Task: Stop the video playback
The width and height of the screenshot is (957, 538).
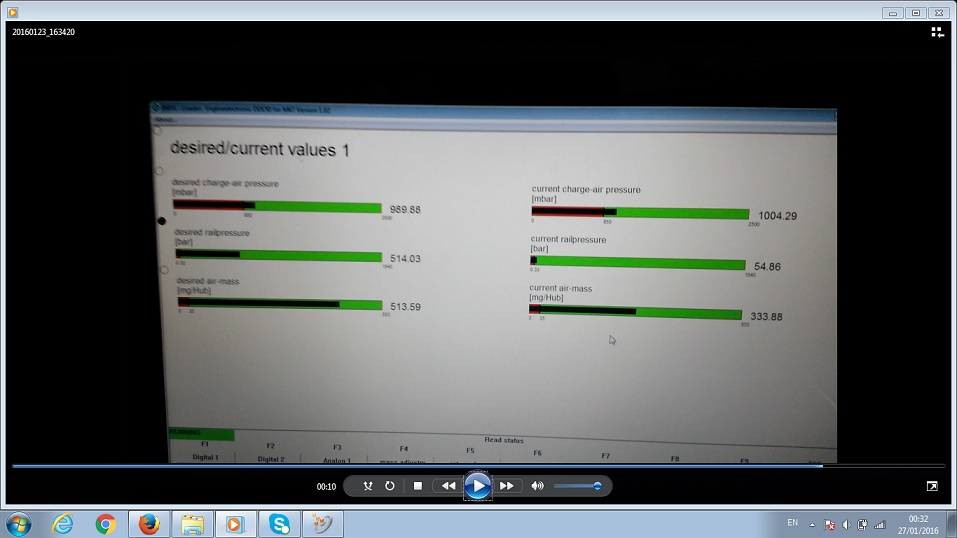Action: point(418,486)
